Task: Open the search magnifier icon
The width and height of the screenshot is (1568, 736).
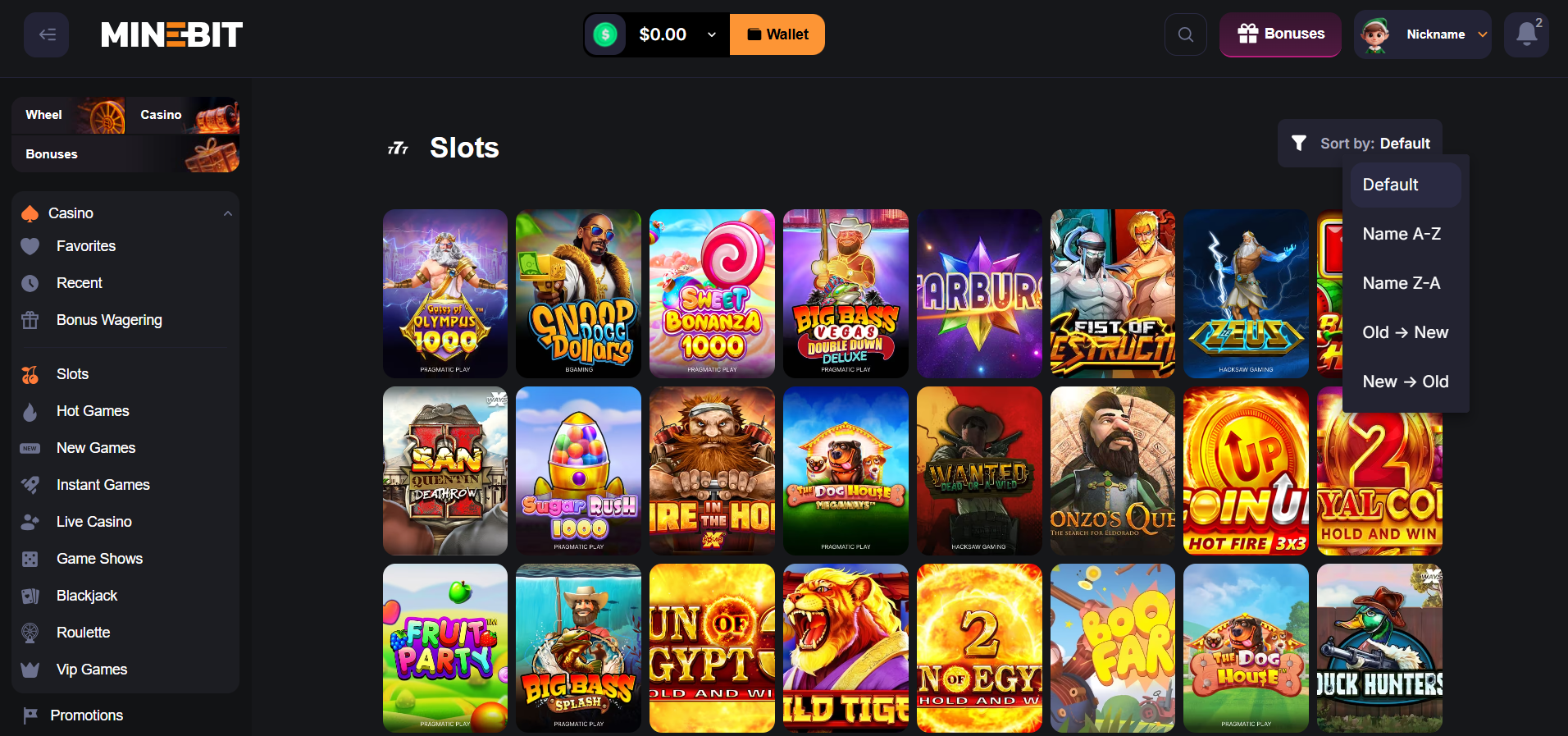Action: pos(1185,34)
